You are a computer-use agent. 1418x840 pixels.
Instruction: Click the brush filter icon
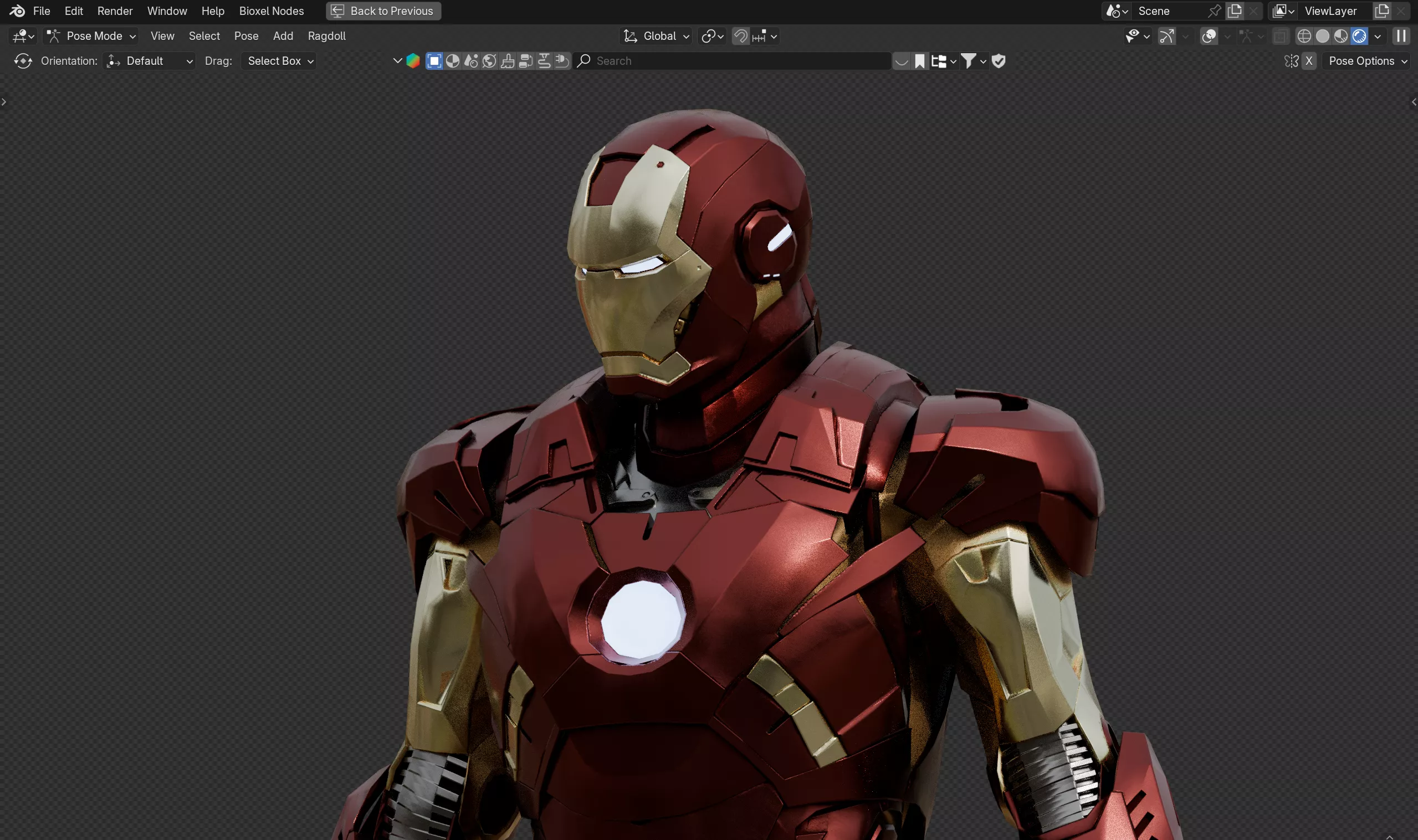pyautogui.click(x=508, y=61)
